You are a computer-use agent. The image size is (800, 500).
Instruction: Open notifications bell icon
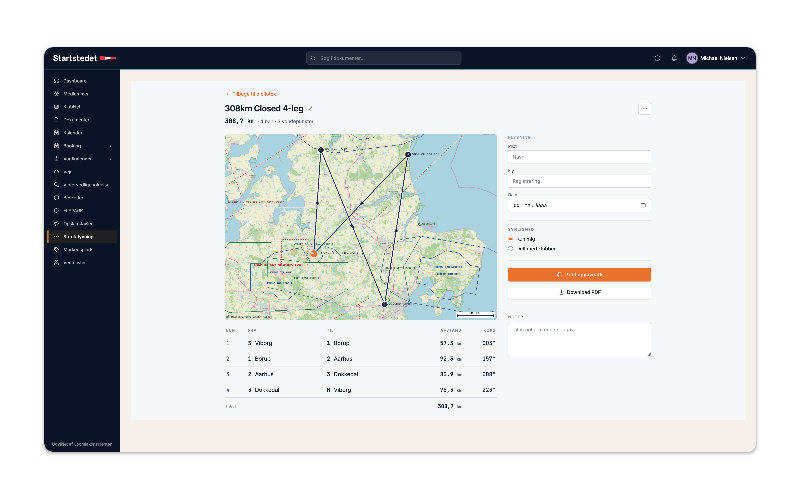tap(674, 58)
